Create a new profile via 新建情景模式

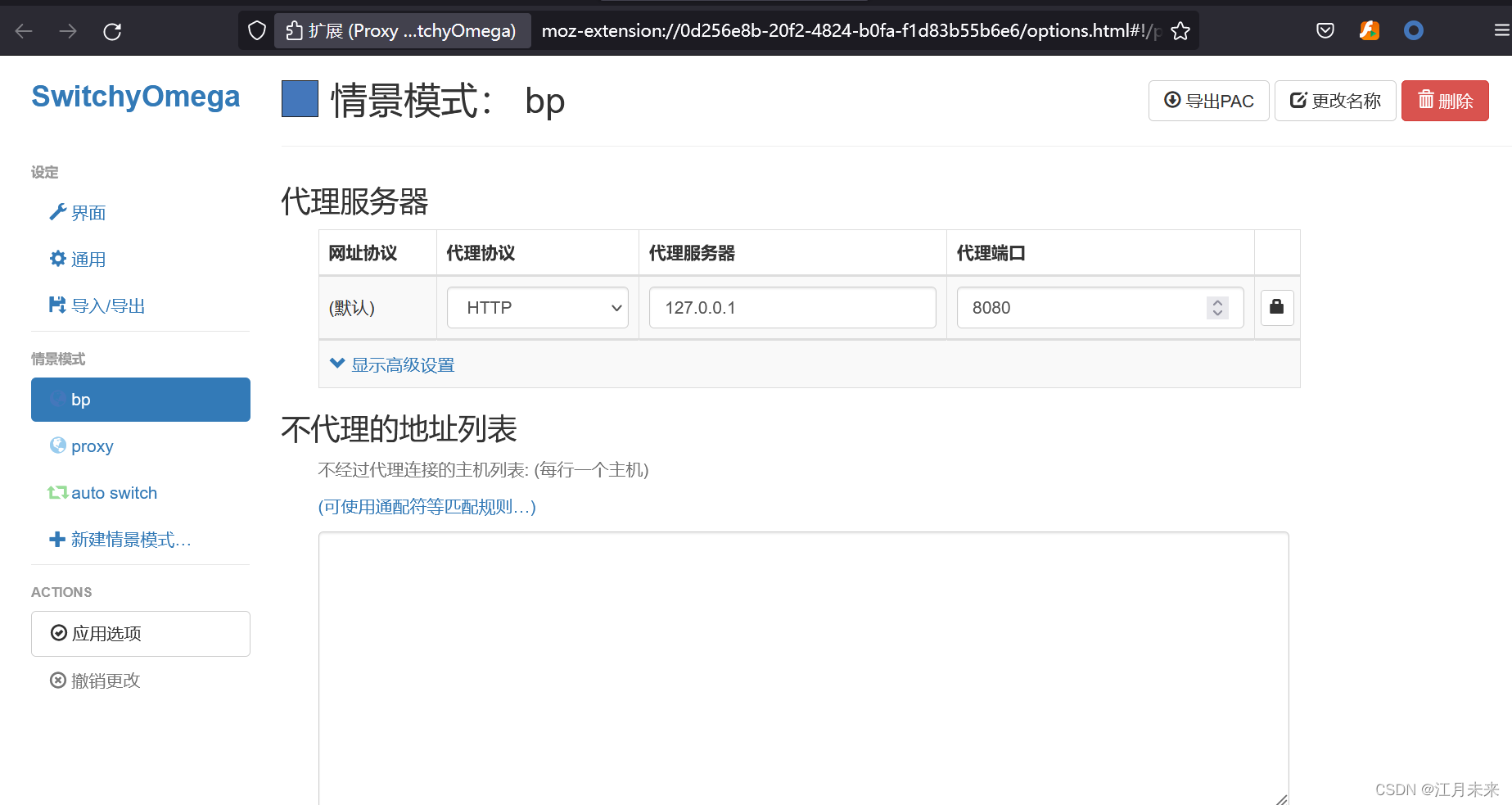pos(120,540)
